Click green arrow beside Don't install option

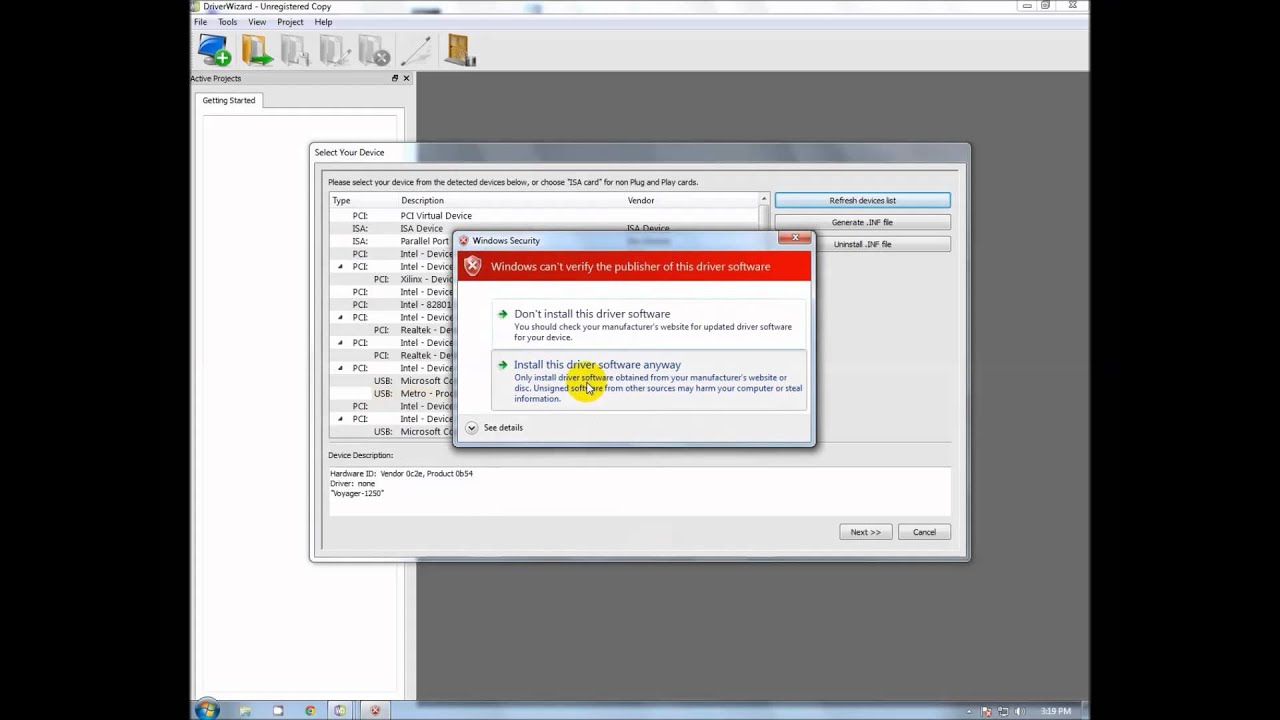pos(503,314)
